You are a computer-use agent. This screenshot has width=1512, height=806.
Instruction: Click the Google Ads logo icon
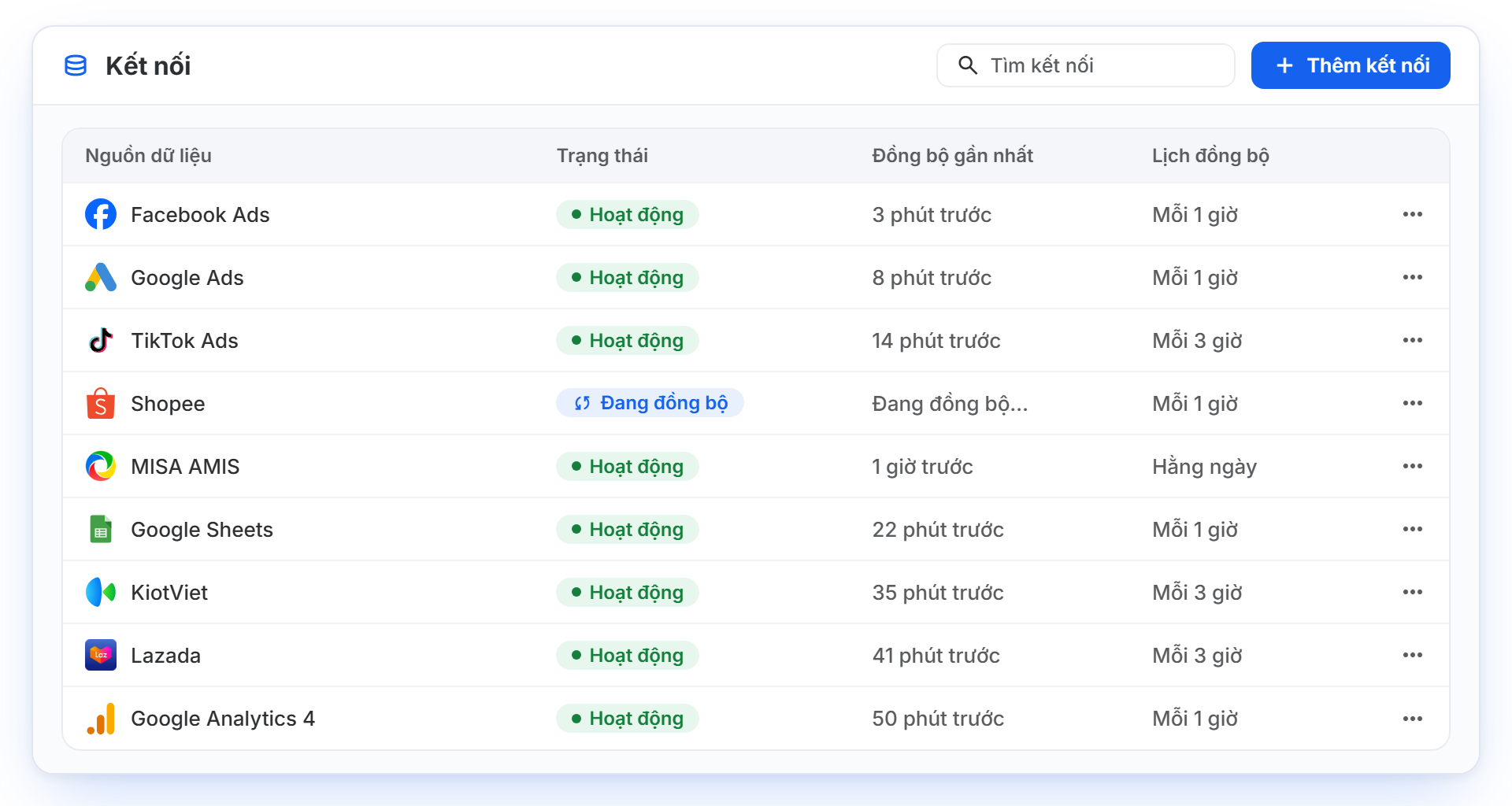(x=101, y=277)
